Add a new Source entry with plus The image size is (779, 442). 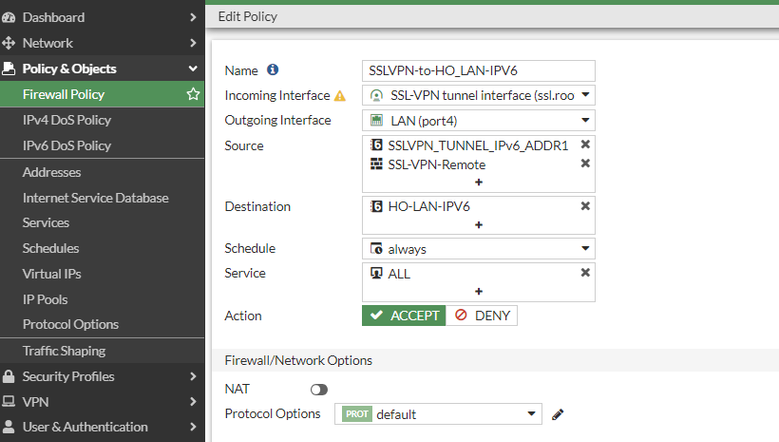(478, 182)
